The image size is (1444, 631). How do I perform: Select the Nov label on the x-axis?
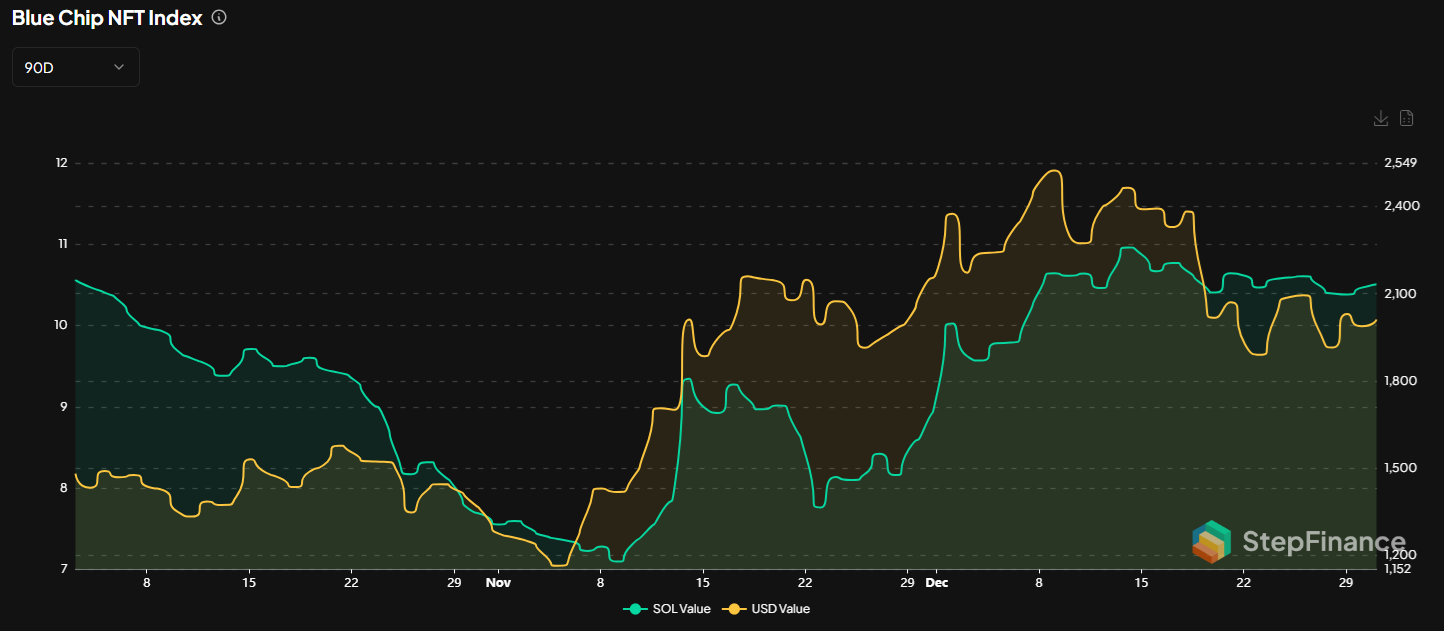498,582
